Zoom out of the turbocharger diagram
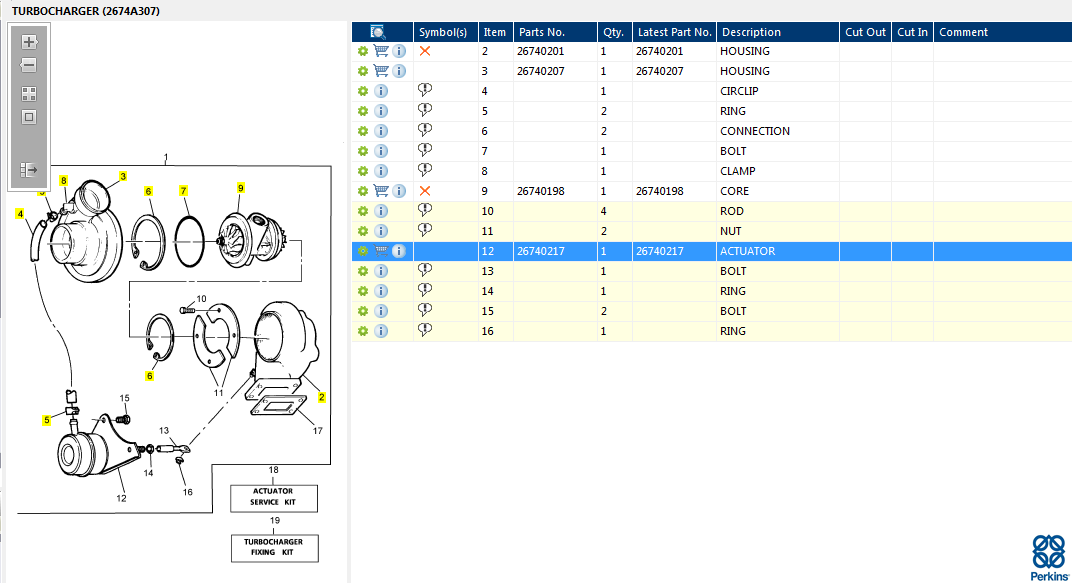The image size is (1072, 583). pos(29,66)
